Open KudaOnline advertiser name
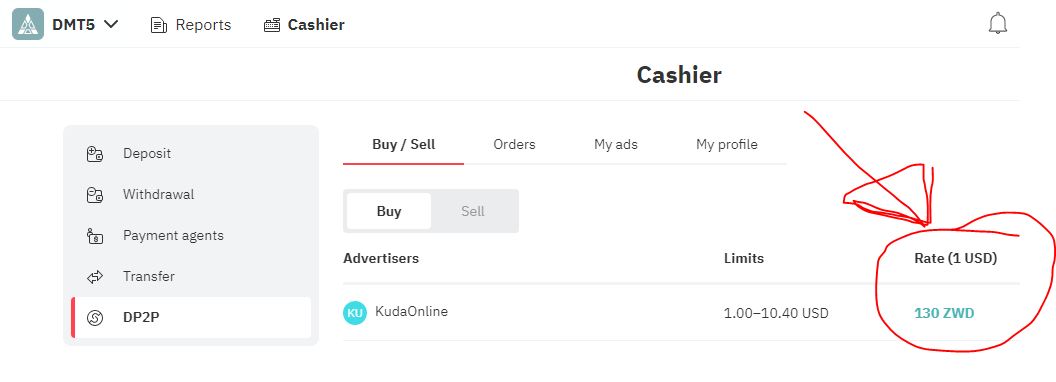The image size is (1056, 382). pos(411,311)
